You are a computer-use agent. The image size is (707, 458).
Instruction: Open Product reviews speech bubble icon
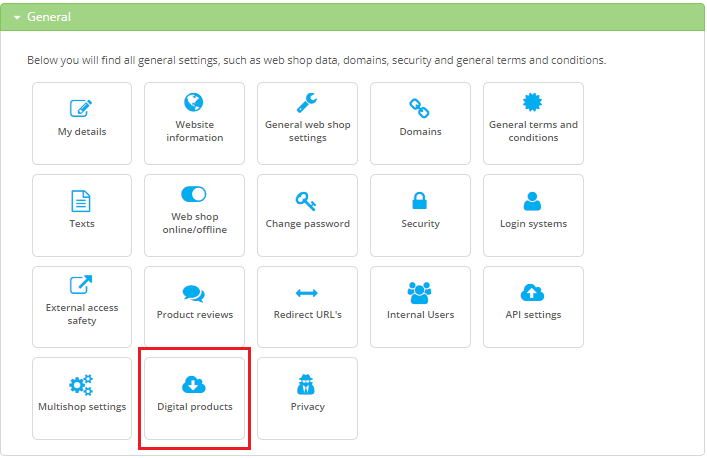click(x=194, y=293)
